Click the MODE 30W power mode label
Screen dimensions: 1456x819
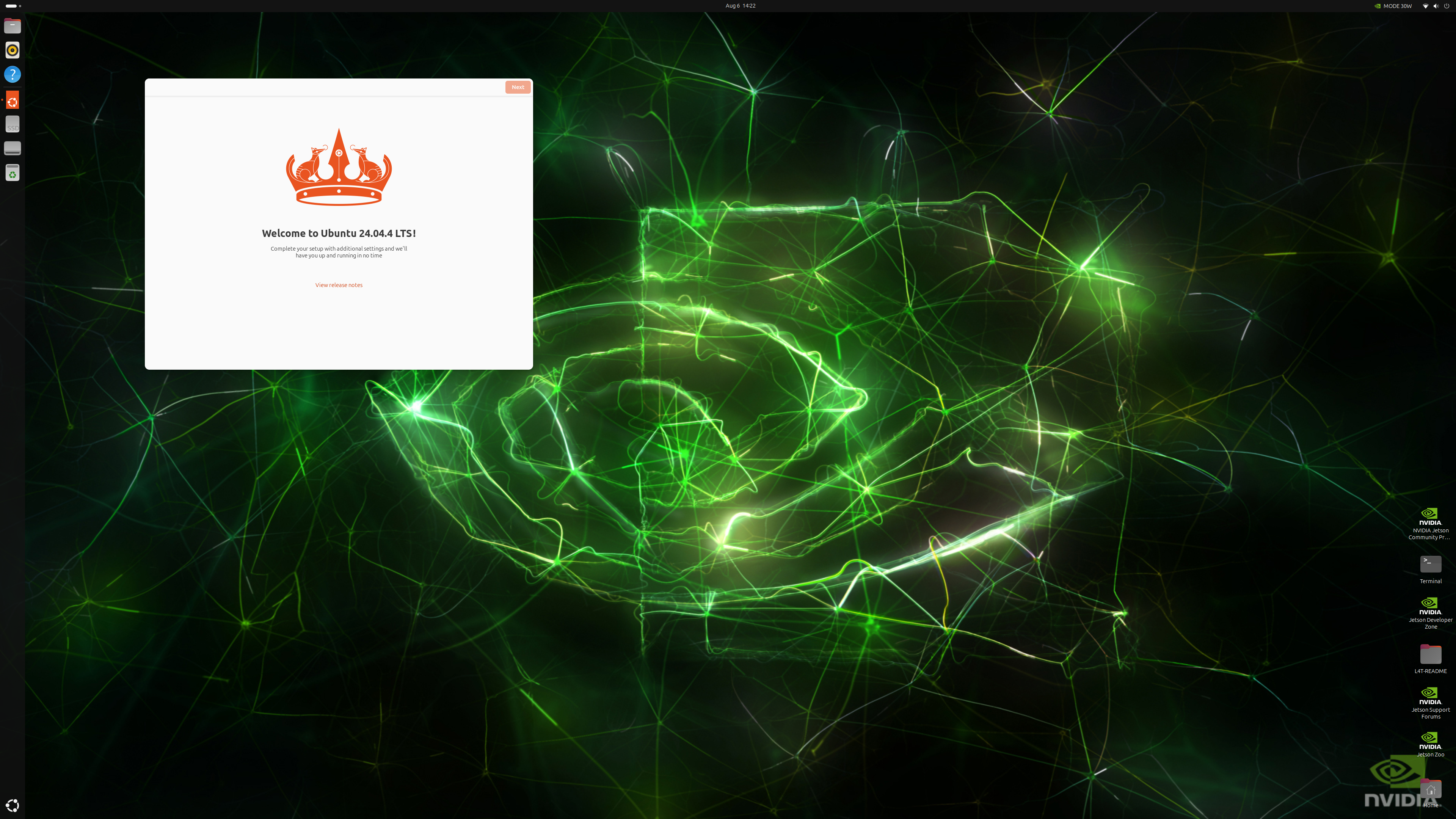pyautogui.click(x=1397, y=6)
